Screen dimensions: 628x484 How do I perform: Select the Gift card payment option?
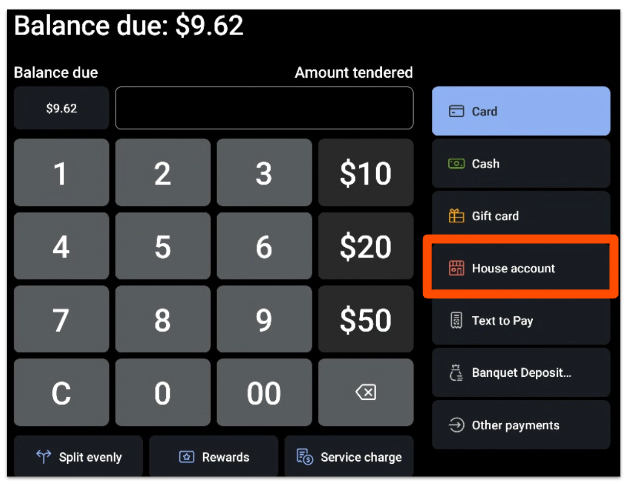tap(520, 216)
